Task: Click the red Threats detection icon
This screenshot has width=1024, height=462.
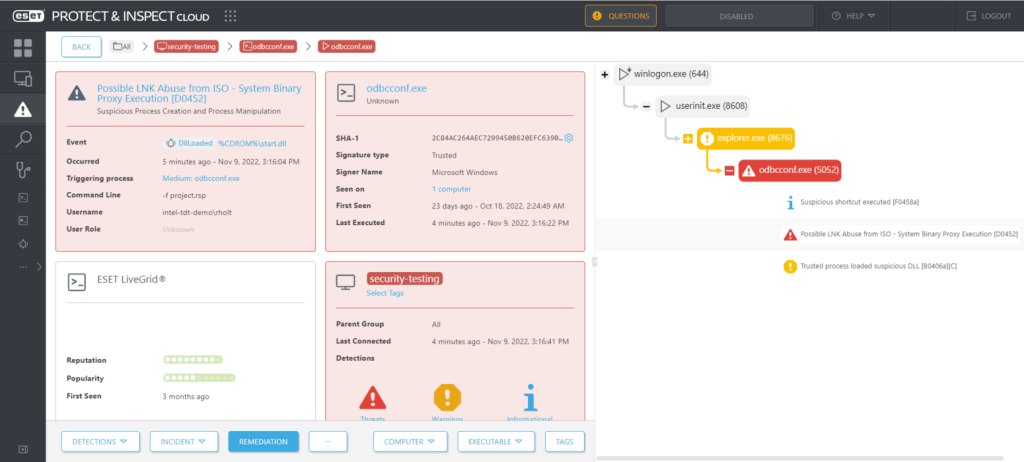Action: coord(372,398)
